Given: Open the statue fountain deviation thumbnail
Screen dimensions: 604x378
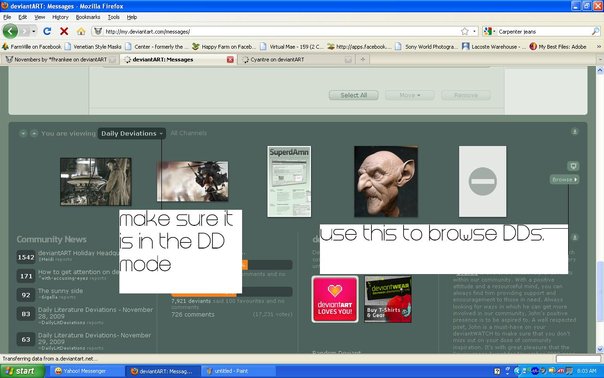Looking at the screenshot, I should [x=96, y=181].
